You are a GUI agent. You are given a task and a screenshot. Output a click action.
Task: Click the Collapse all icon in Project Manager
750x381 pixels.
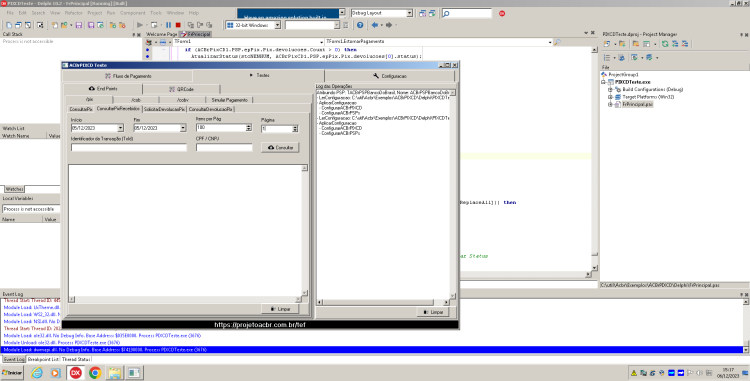tap(685, 44)
